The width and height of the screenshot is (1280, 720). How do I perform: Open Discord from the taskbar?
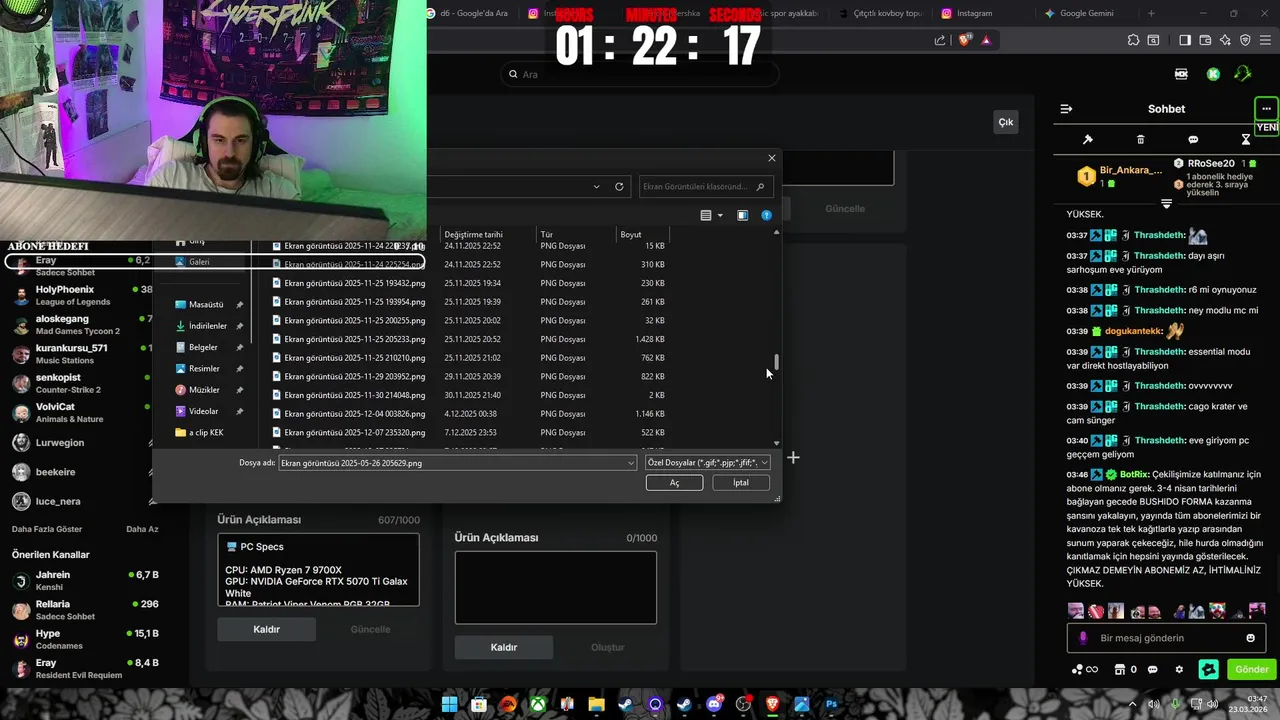click(x=714, y=704)
